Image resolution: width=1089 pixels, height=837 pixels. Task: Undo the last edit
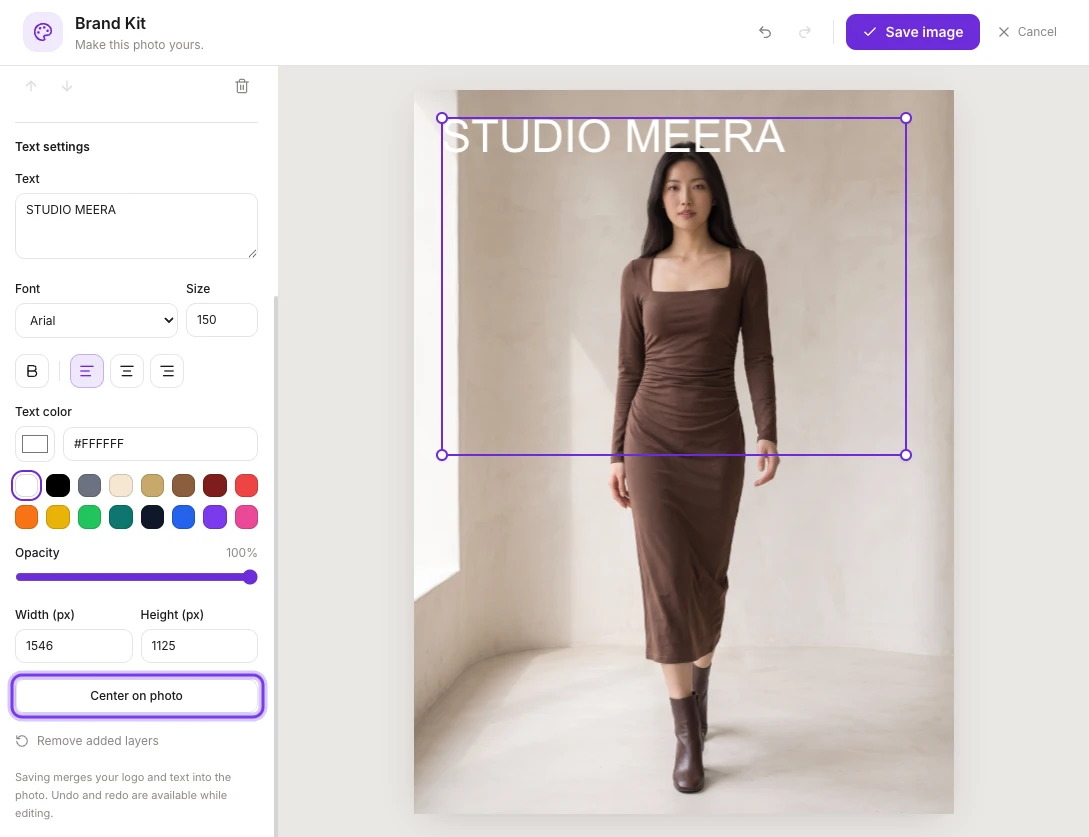765,32
